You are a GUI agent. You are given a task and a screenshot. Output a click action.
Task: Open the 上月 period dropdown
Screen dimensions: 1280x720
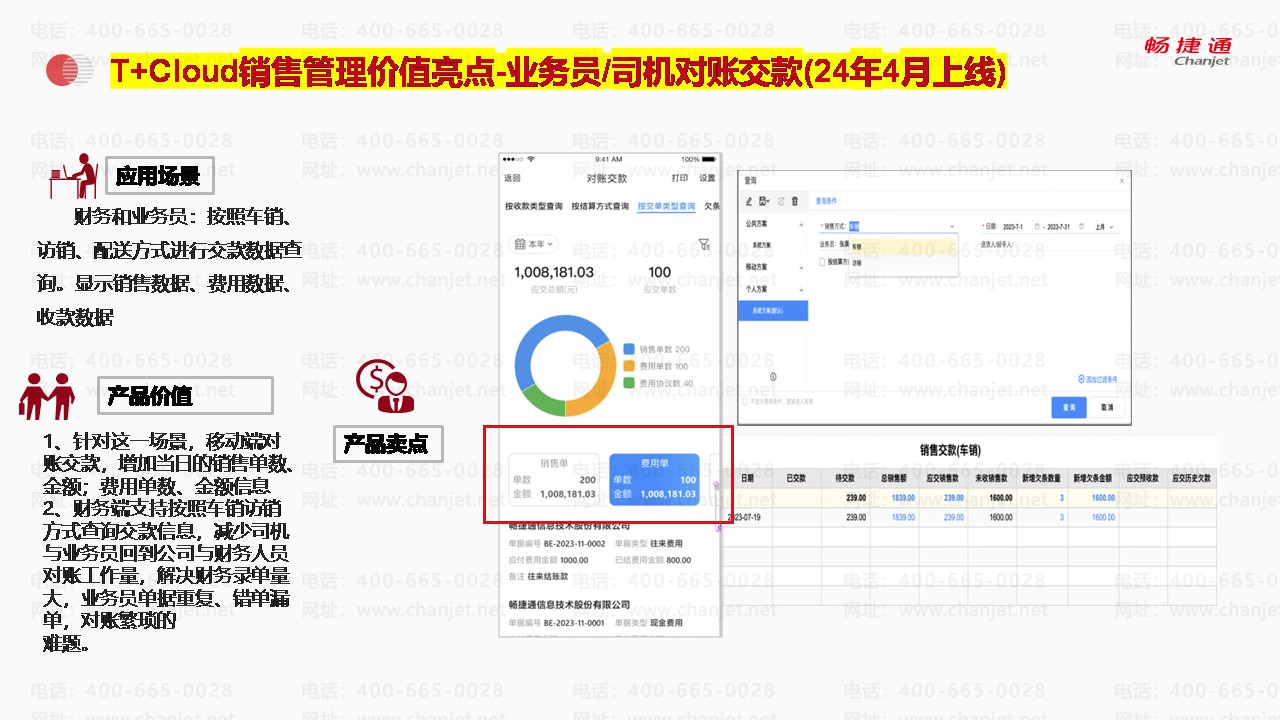pyautogui.click(x=1104, y=227)
